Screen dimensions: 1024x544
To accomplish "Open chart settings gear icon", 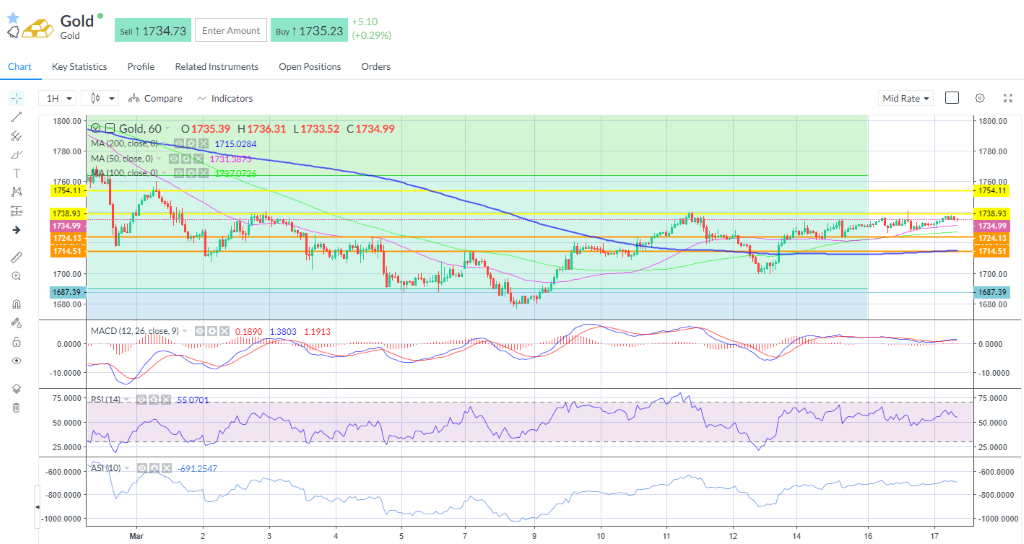I will (980, 98).
